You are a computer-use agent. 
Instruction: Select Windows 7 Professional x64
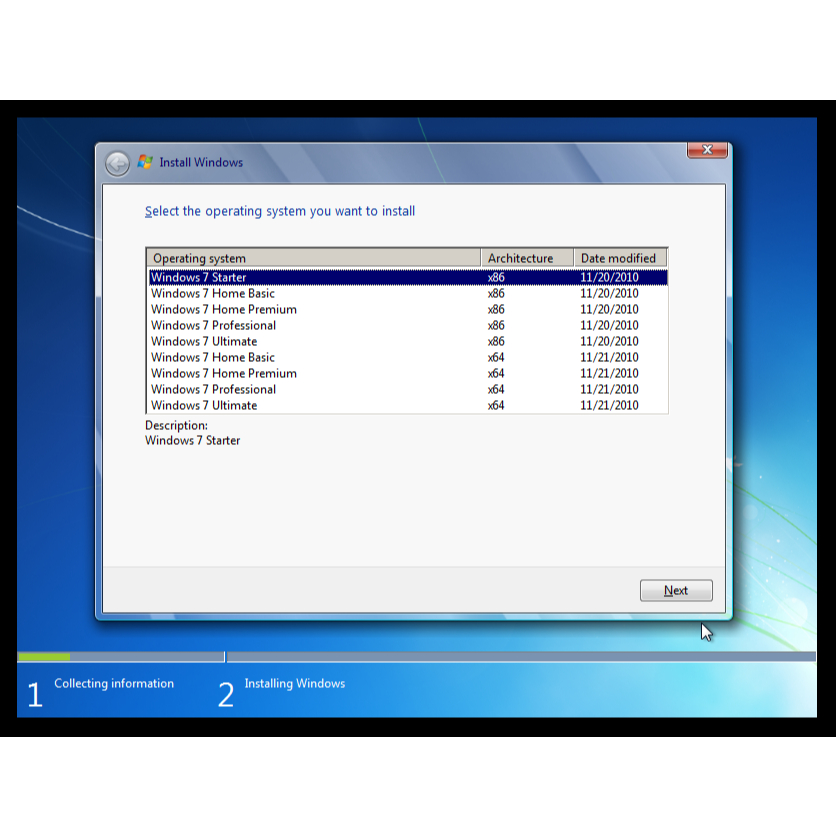tap(408, 389)
